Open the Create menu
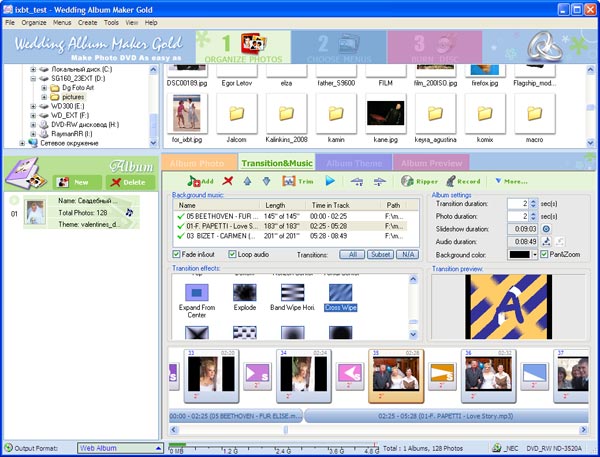Image resolution: width=600 pixels, height=457 pixels. pos(87,23)
